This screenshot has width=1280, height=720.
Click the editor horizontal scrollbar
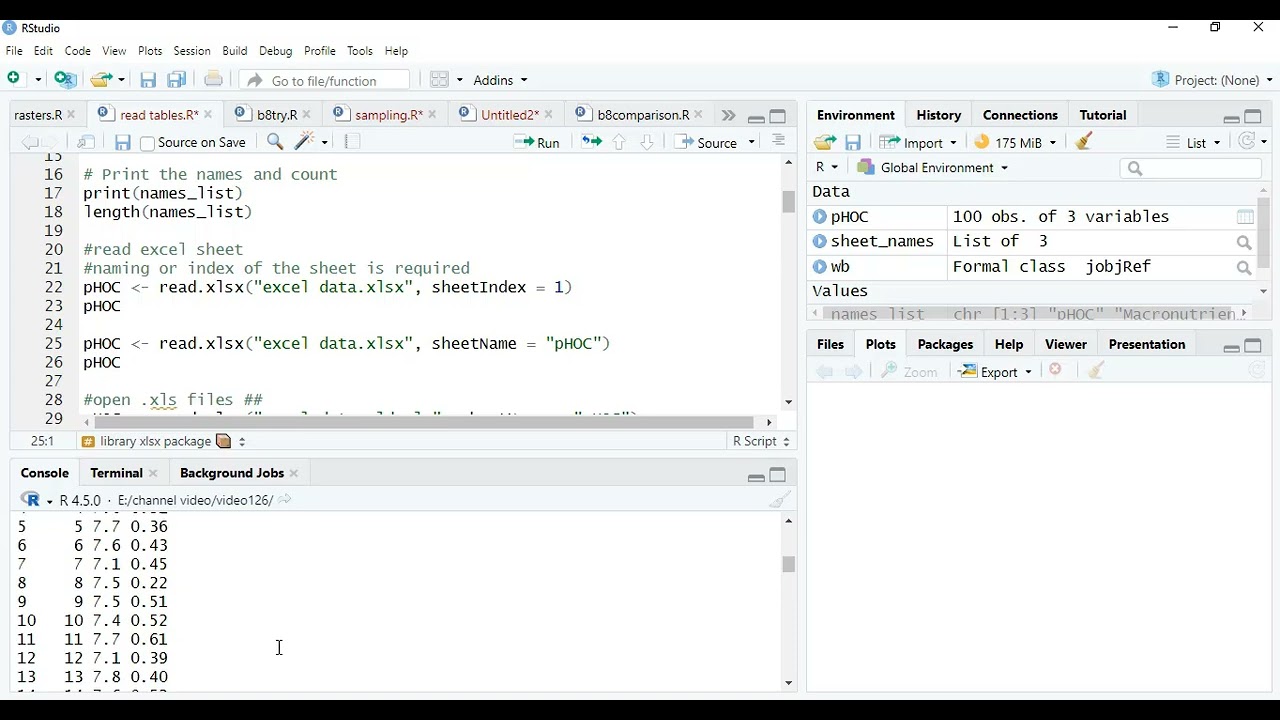click(x=424, y=422)
